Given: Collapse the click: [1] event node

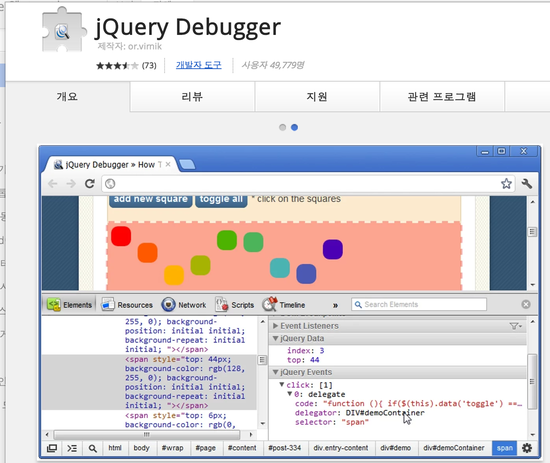Looking at the screenshot, I should pyautogui.click(x=282, y=385).
